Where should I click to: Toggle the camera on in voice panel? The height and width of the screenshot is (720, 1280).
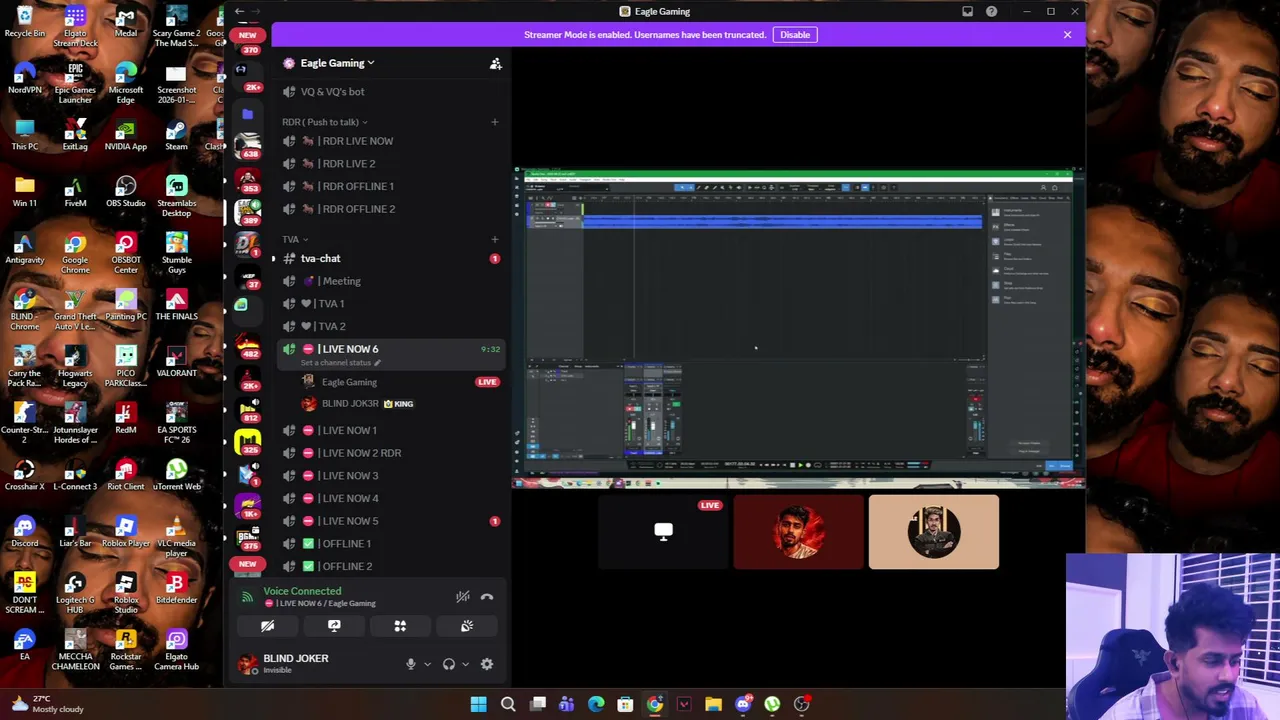pos(267,626)
